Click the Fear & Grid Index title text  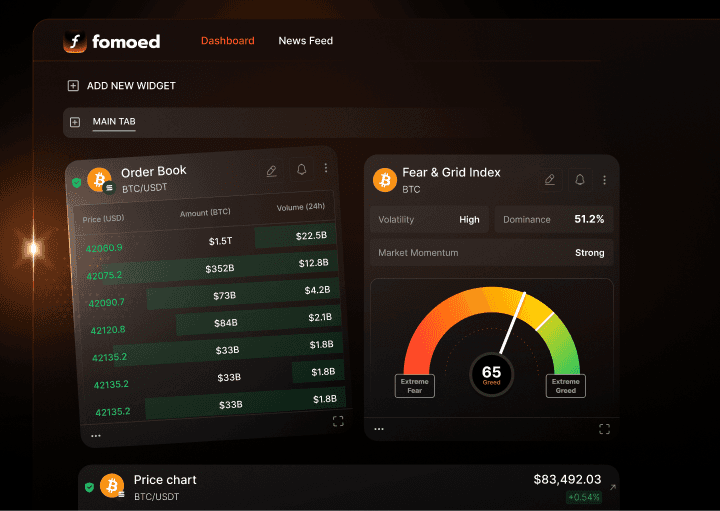[x=451, y=173]
